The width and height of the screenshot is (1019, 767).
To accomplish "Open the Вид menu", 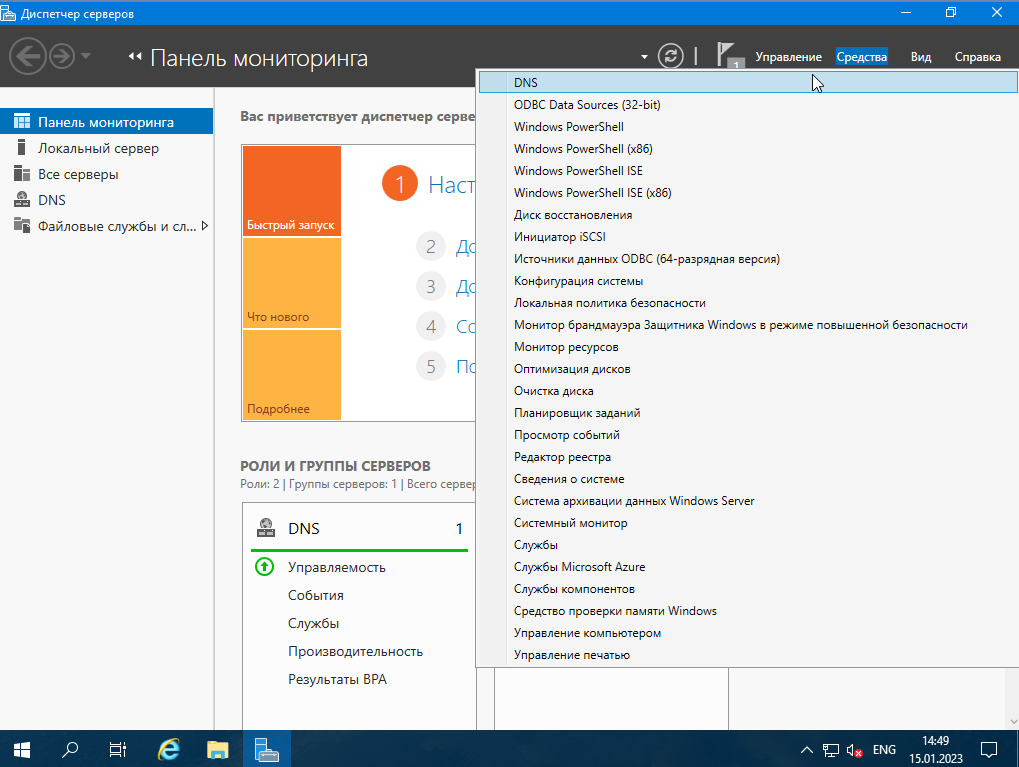I will (921, 57).
